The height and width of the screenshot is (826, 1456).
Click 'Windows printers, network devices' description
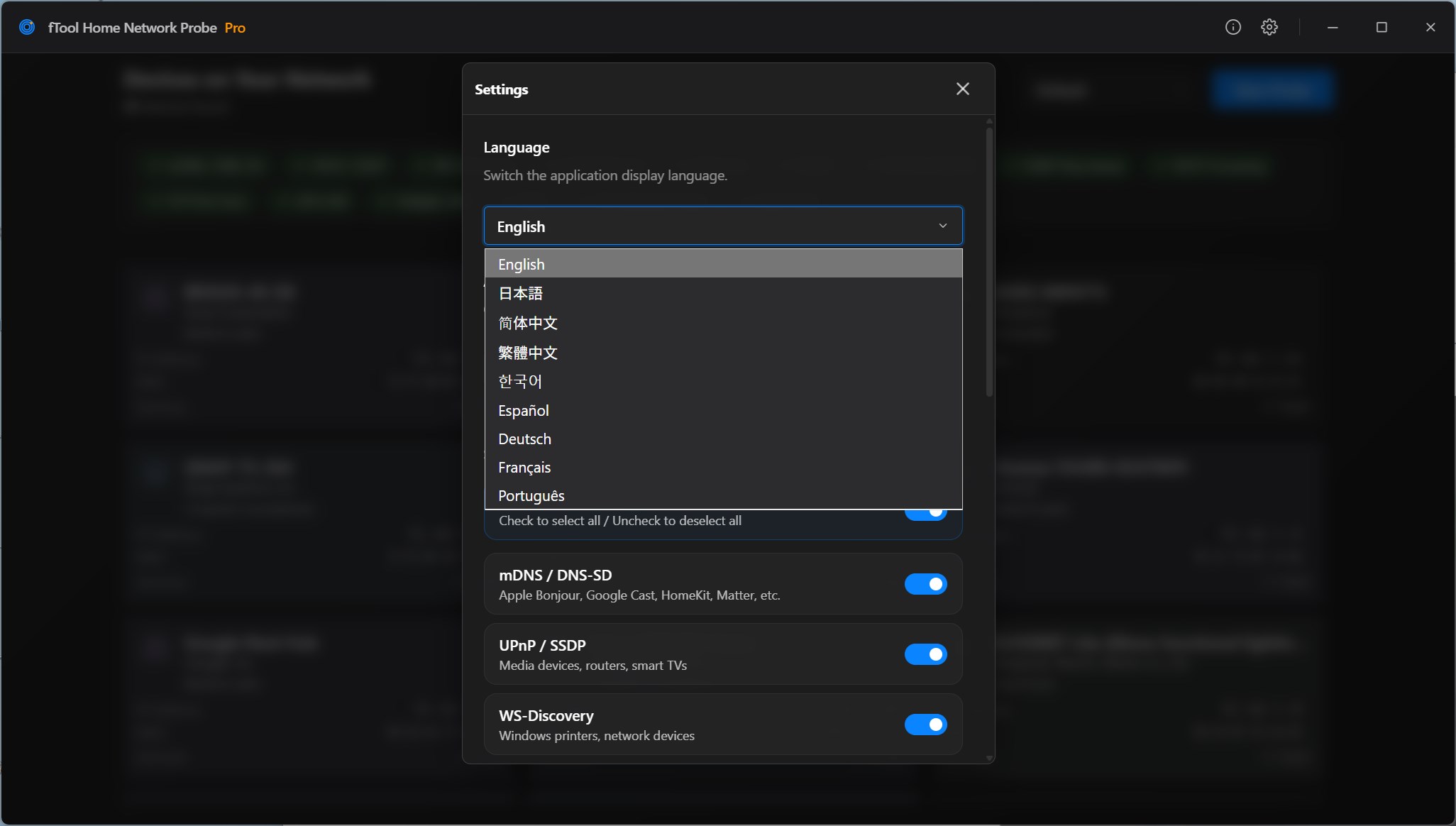pyautogui.click(x=597, y=735)
